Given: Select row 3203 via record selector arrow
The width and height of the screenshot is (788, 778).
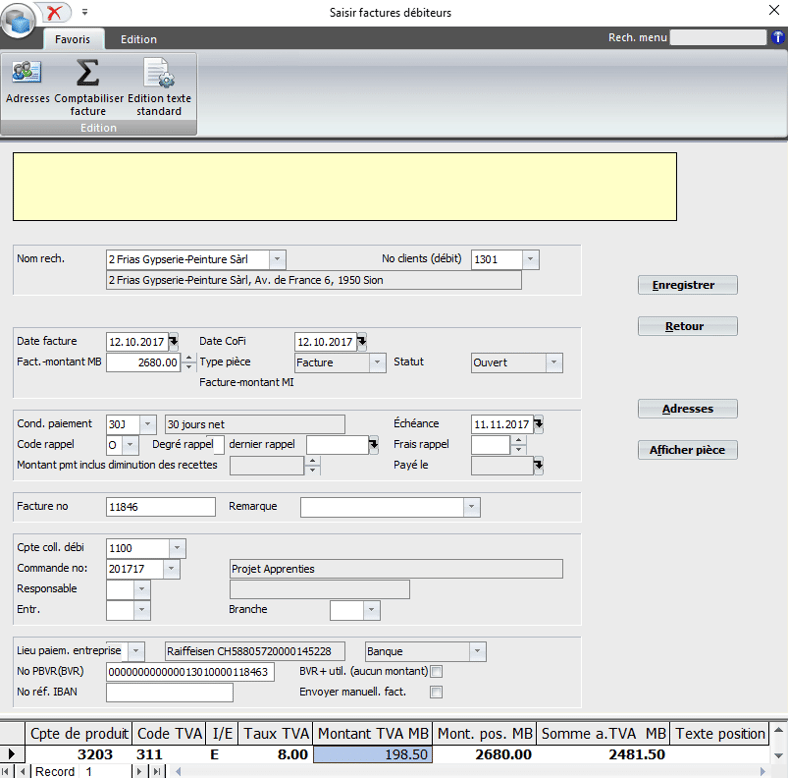Looking at the screenshot, I should point(12,754).
